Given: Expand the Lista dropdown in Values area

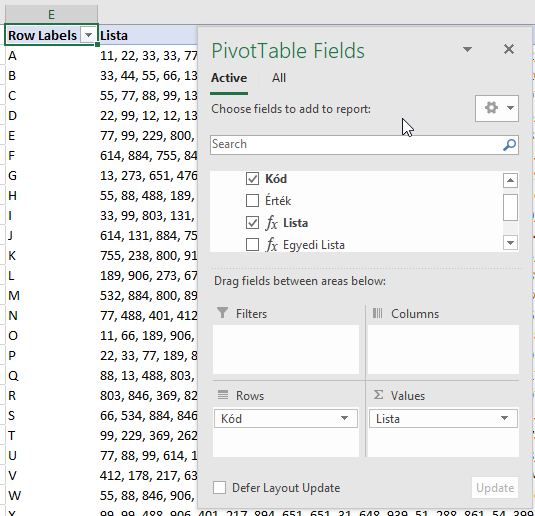Looking at the screenshot, I should (504, 418).
